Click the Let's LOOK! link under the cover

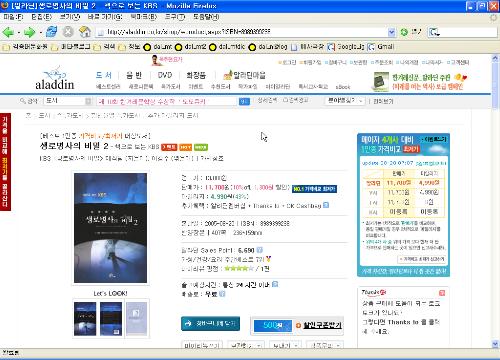(110, 293)
